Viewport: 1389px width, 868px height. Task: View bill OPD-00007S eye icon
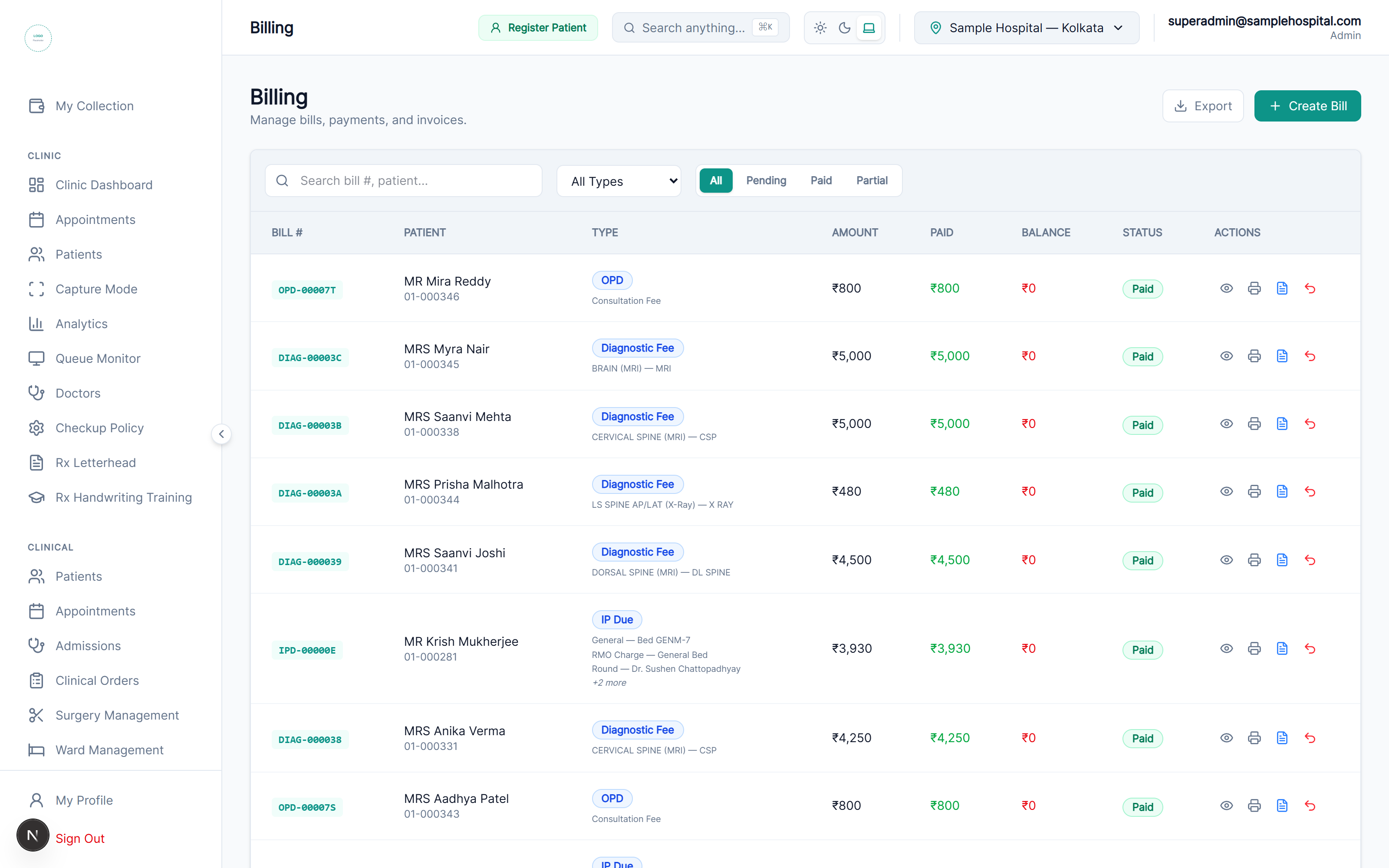tap(1226, 806)
